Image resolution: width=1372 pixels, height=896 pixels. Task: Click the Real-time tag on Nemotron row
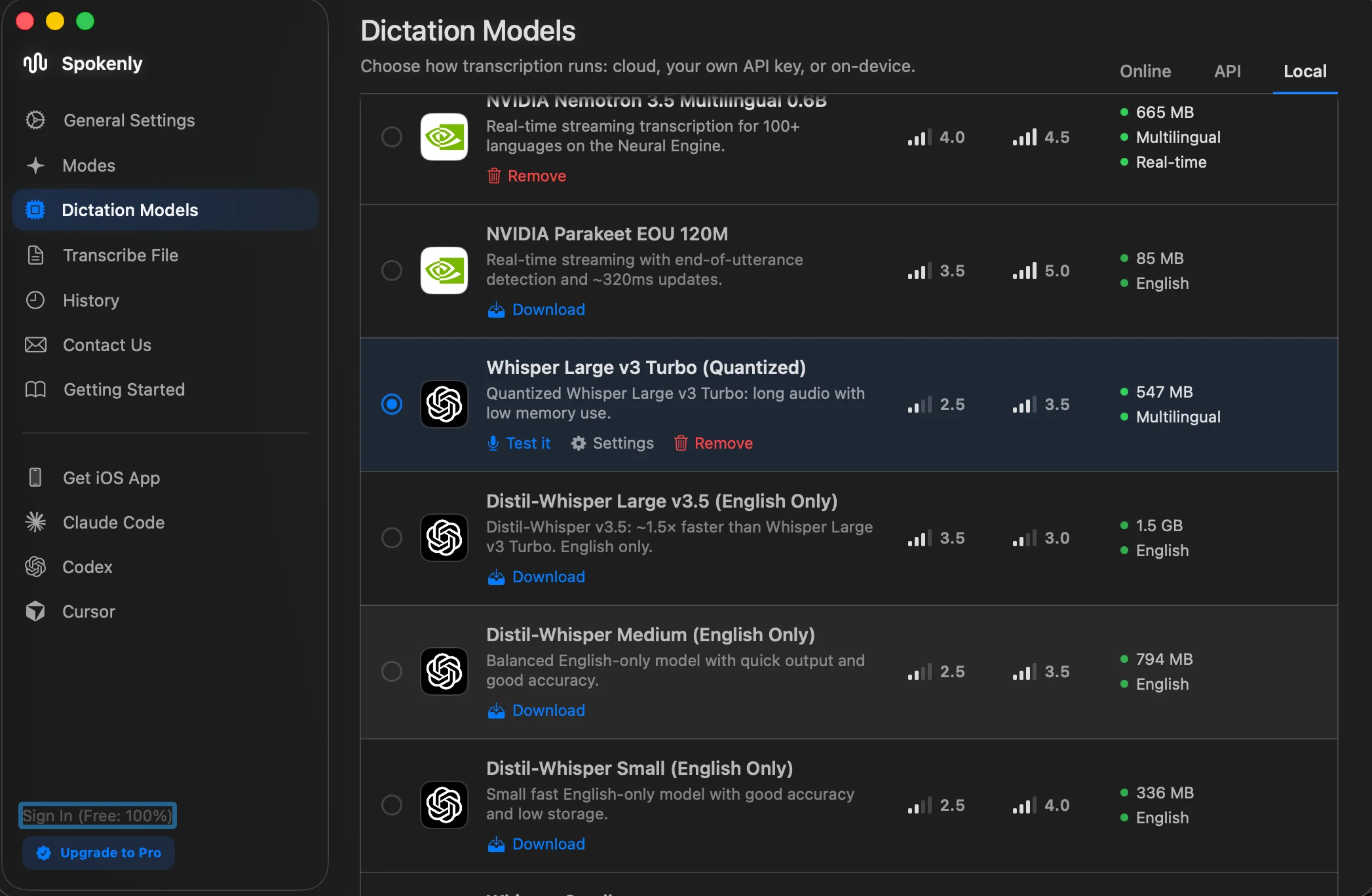(1171, 162)
